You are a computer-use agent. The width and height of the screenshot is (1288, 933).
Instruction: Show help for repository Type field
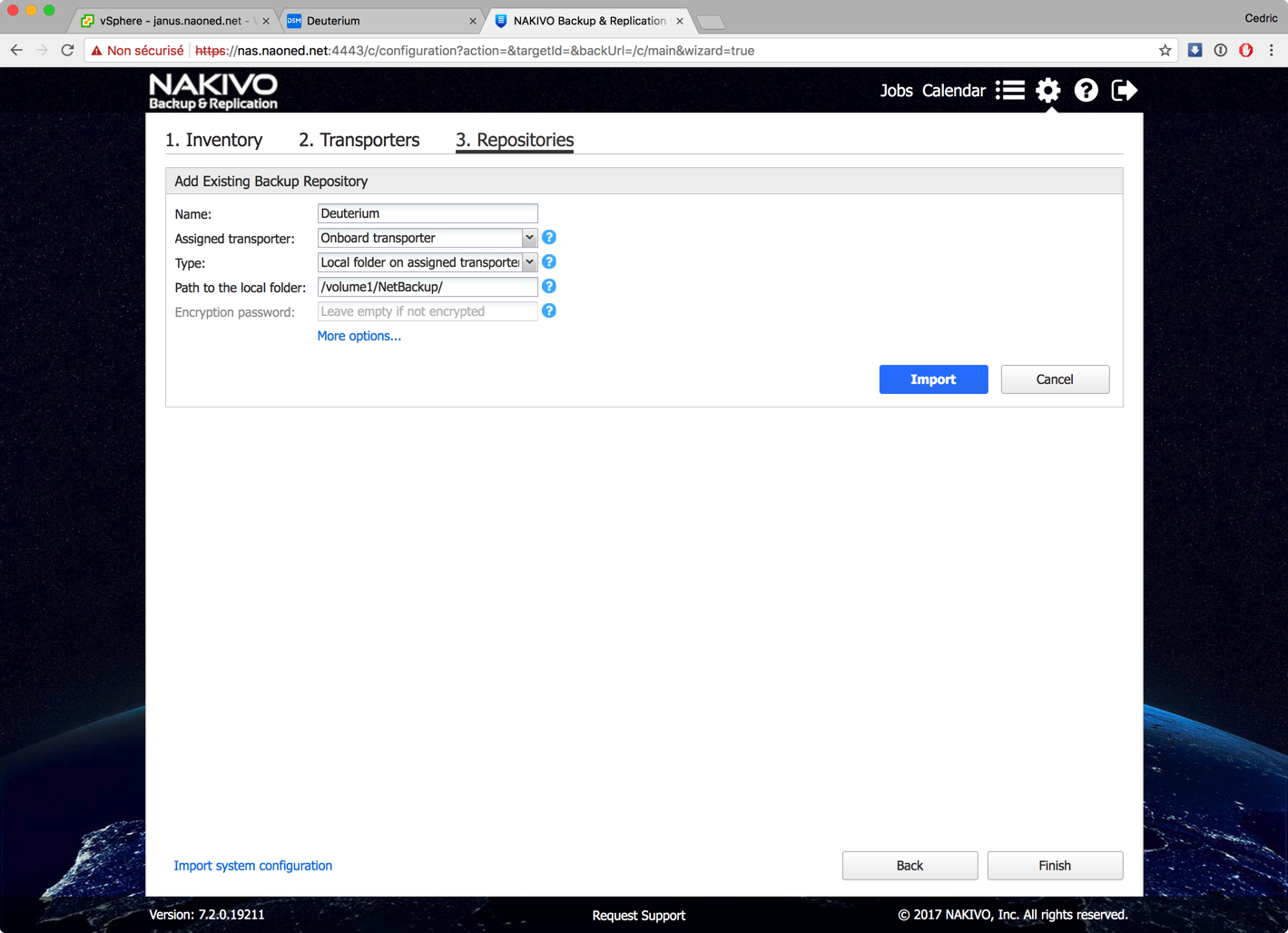point(549,262)
